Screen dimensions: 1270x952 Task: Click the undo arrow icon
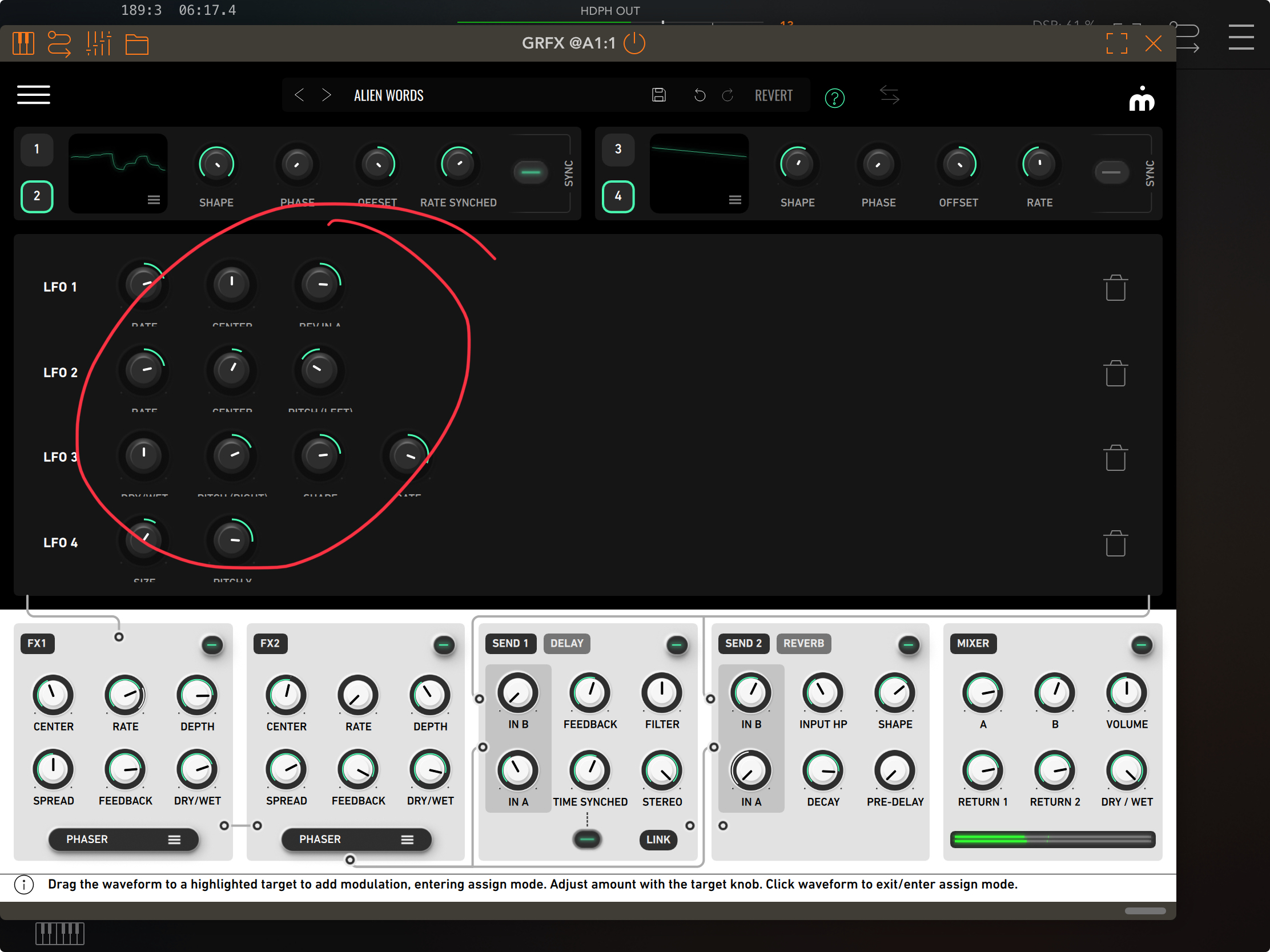[x=700, y=95]
